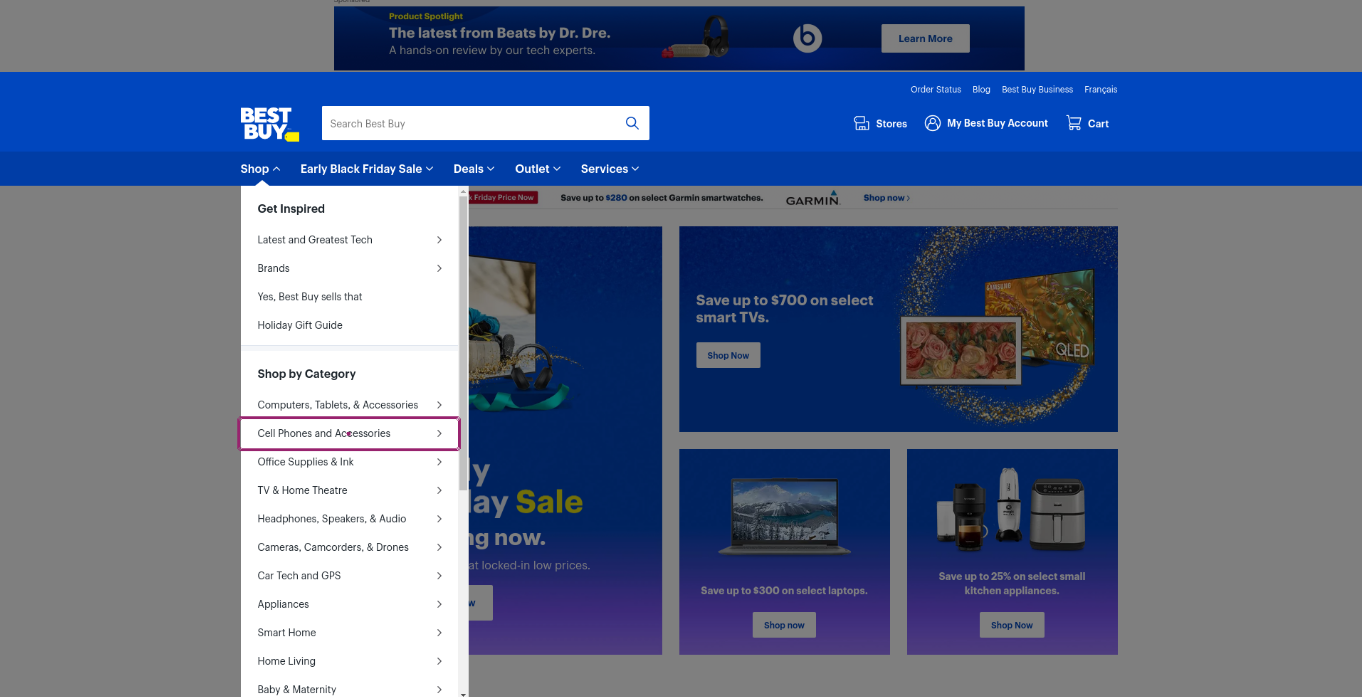
Task: Click the Garmin logo
Action: pos(812,199)
